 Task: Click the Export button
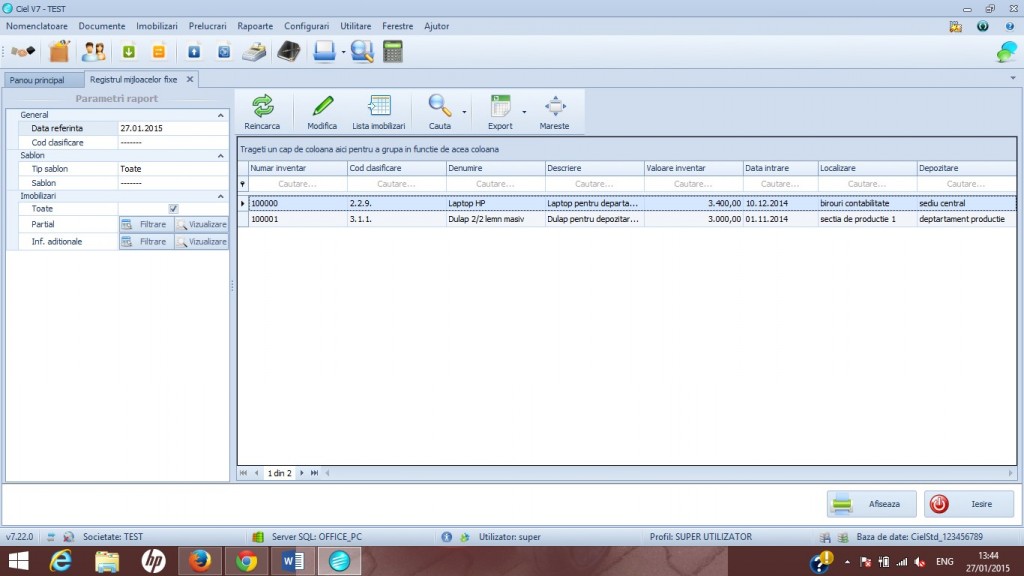tap(500, 112)
